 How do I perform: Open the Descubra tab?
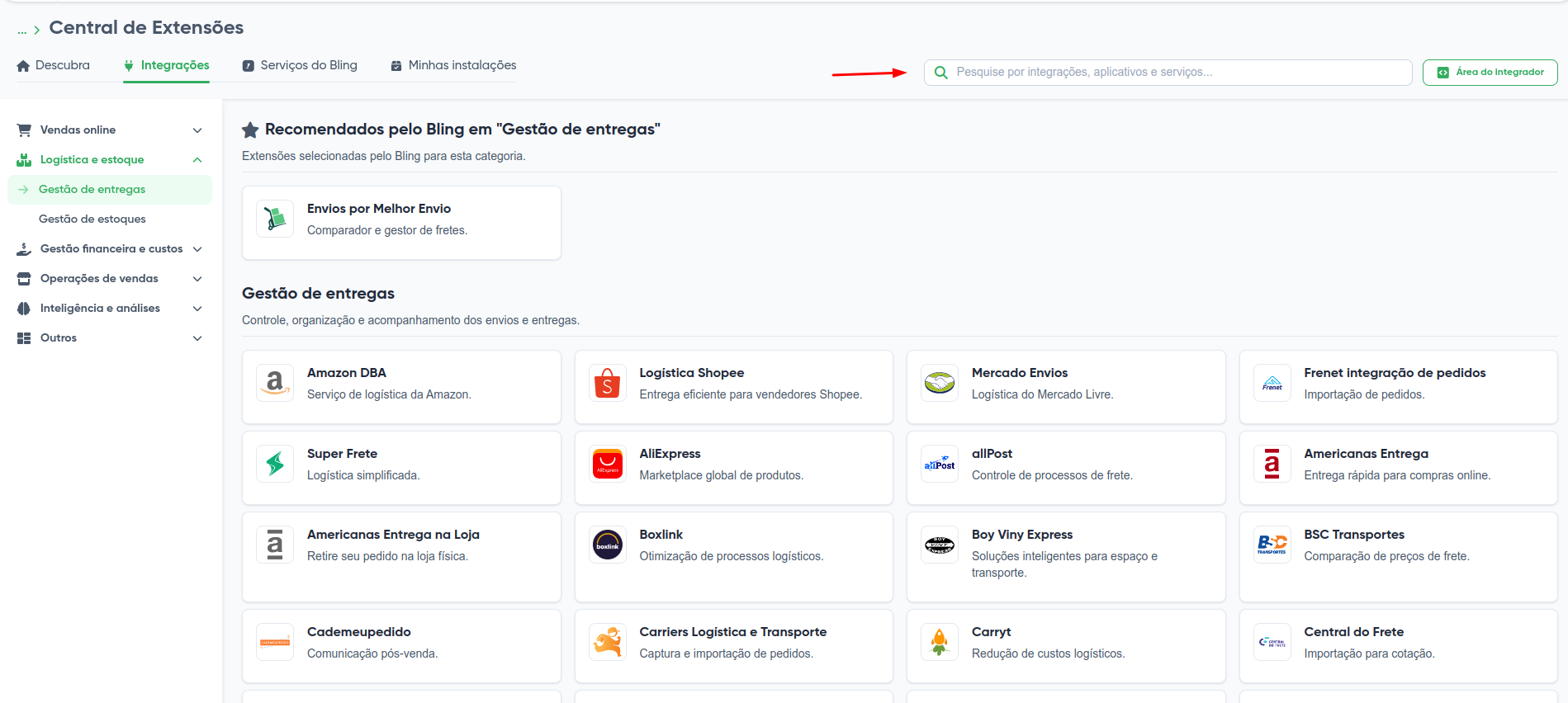click(53, 65)
